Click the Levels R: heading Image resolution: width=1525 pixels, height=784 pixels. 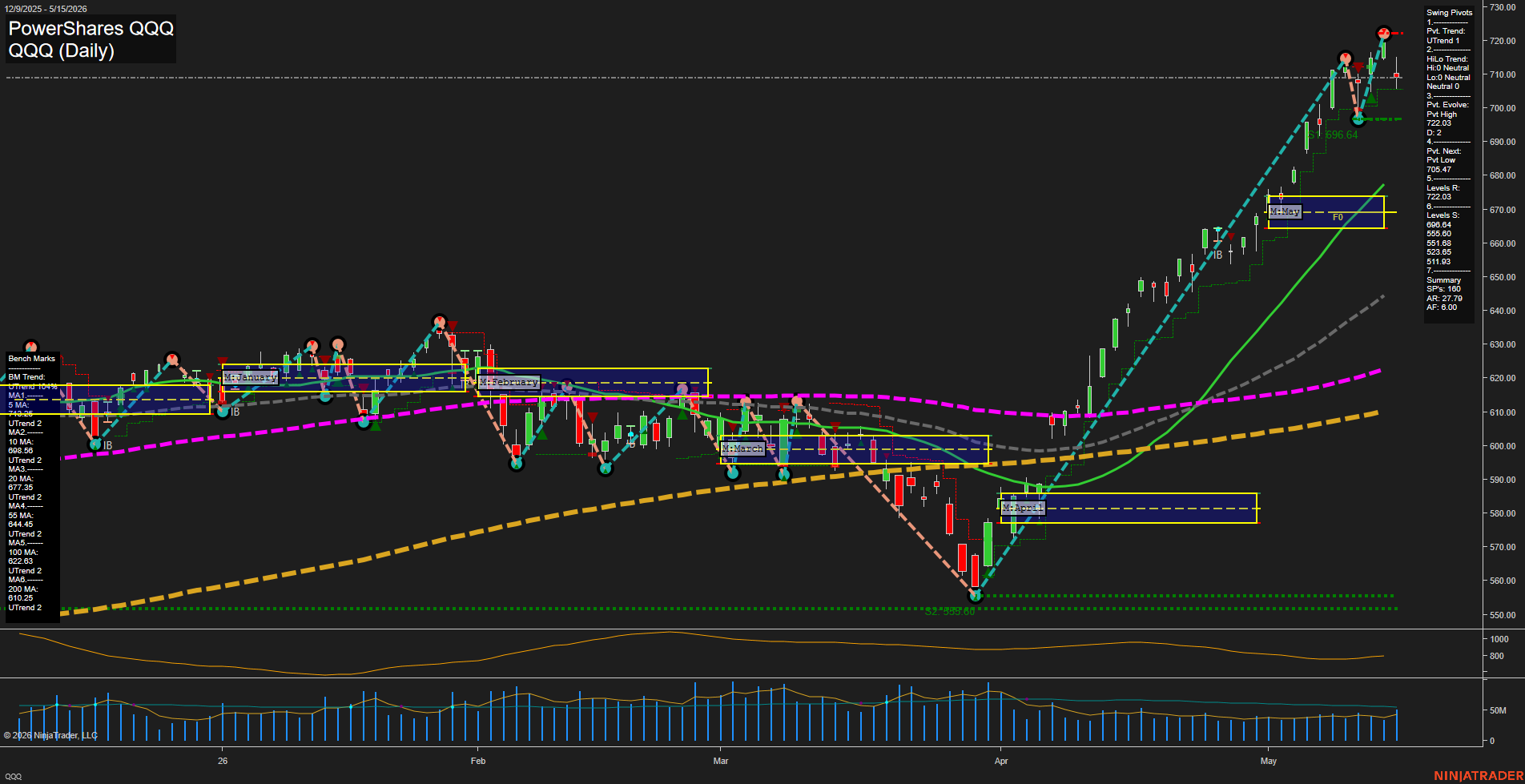pyautogui.click(x=1443, y=188)
